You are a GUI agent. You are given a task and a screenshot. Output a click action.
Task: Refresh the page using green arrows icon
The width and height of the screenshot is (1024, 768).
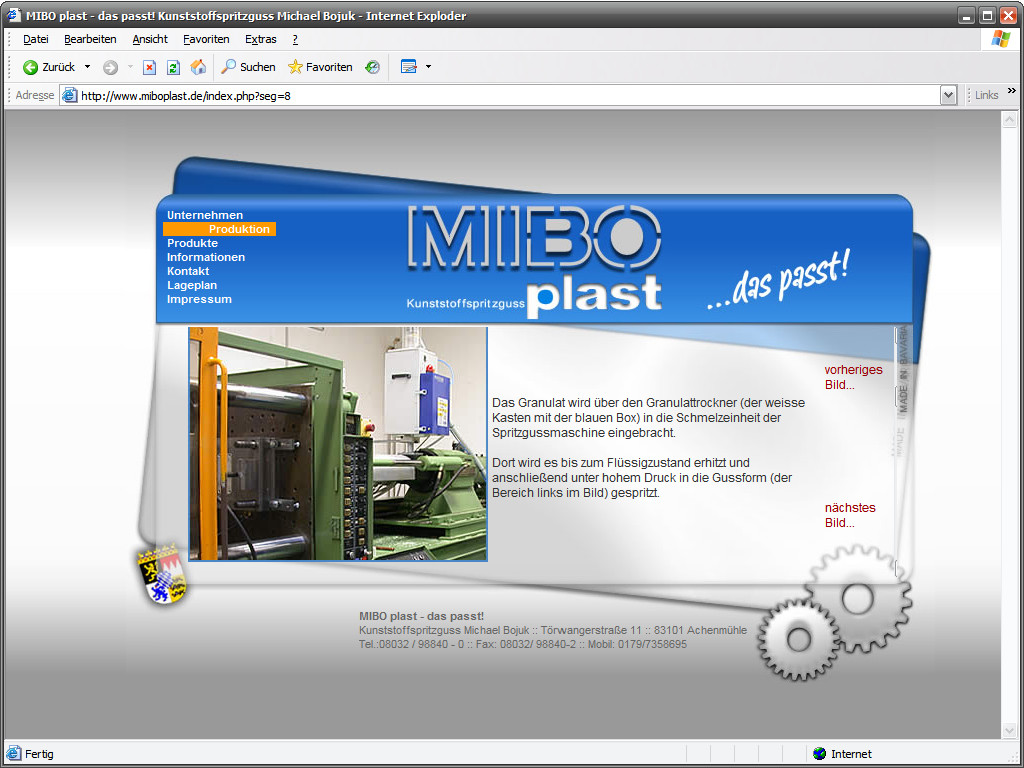point(173,67)
